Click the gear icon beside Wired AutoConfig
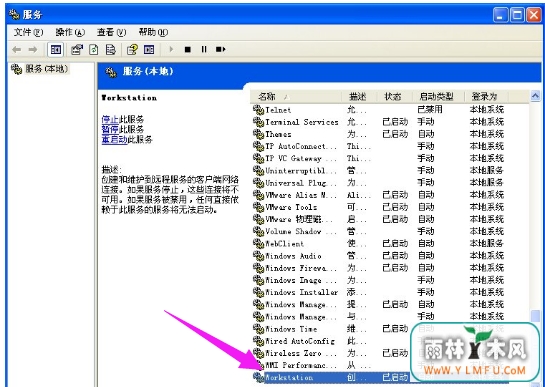This screenshot has width=545, height=387. pyautogui.click(x=258, y=341)
